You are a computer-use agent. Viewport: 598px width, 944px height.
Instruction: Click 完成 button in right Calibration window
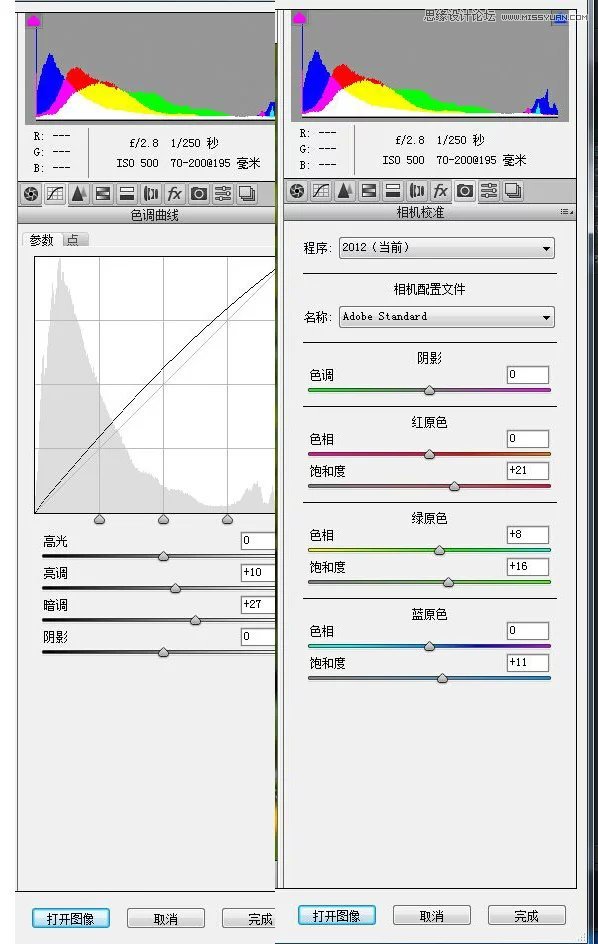click(526, 916)
